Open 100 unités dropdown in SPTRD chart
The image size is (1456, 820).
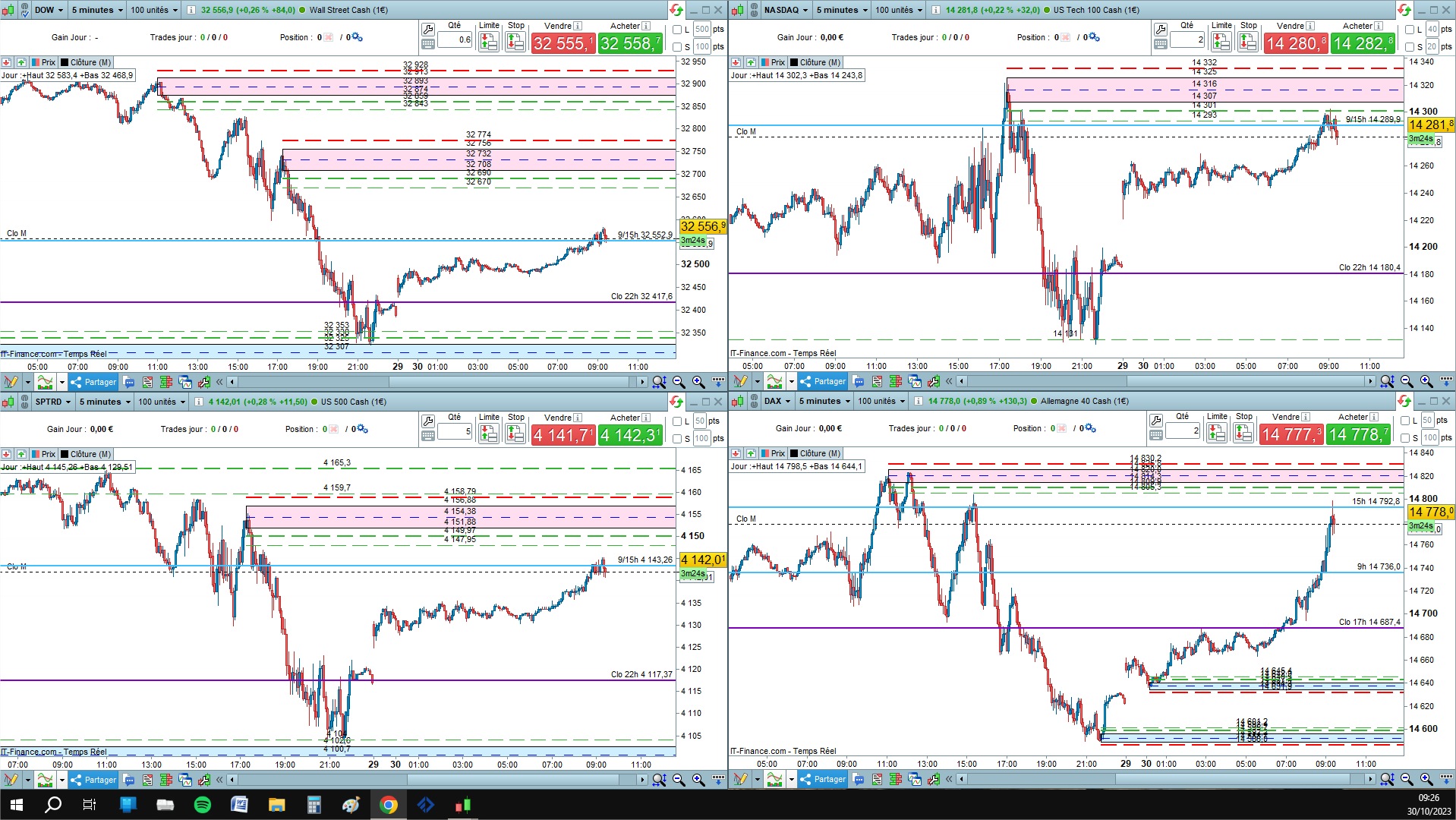pos(161,402)
